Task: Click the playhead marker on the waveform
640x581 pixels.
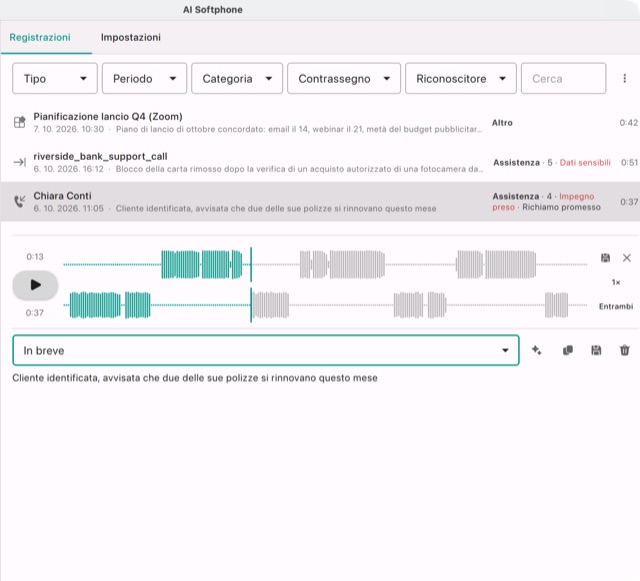Action: point(251,285)
